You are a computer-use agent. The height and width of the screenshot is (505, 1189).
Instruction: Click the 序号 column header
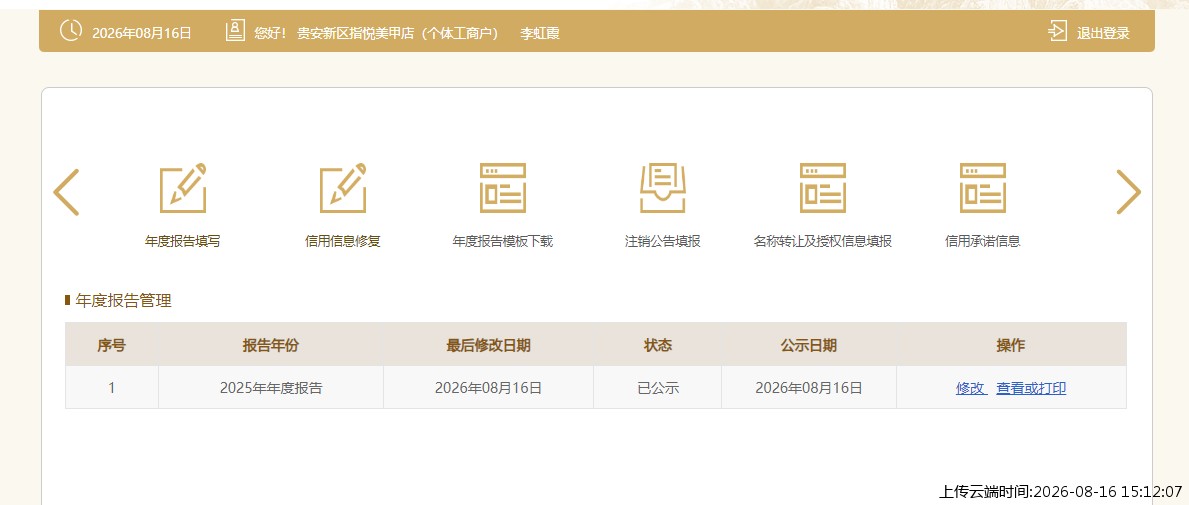(x=111, y=345)
